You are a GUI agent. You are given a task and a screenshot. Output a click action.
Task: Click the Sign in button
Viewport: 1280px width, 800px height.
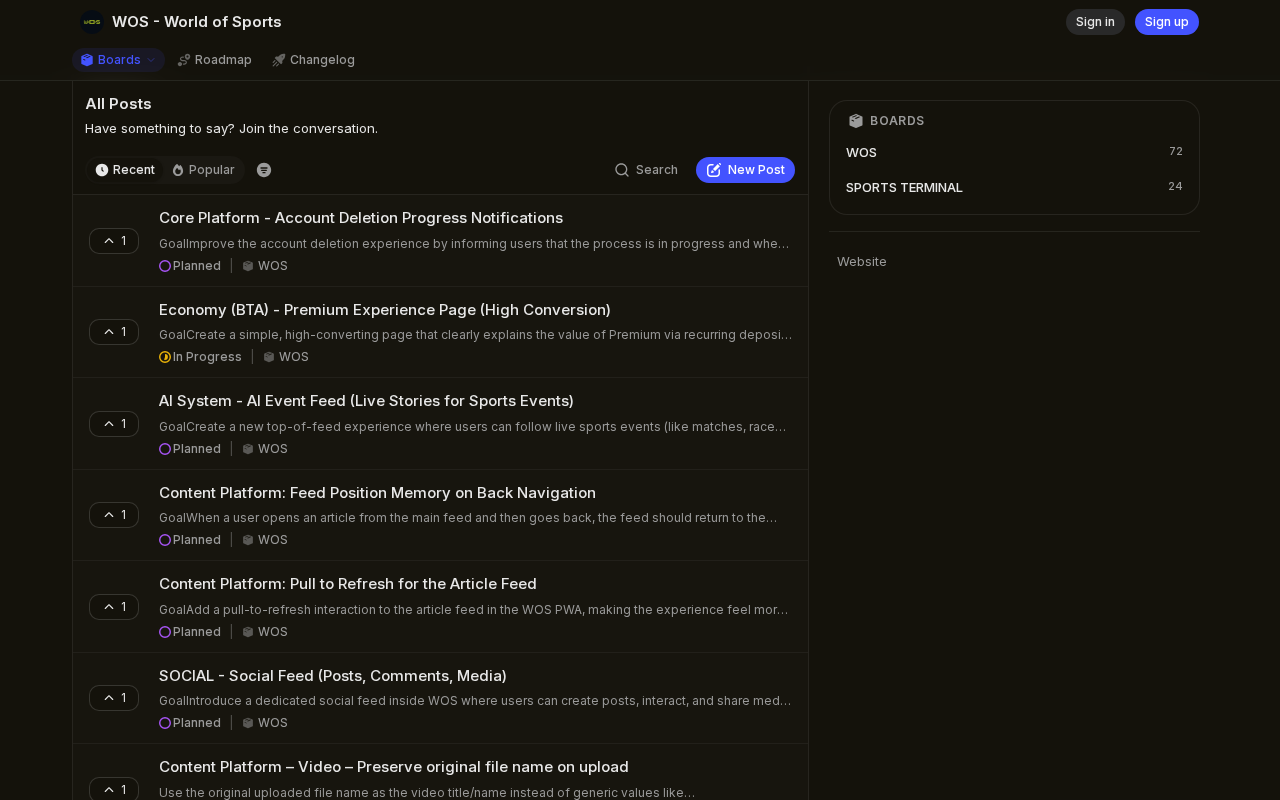(1095, 22)
